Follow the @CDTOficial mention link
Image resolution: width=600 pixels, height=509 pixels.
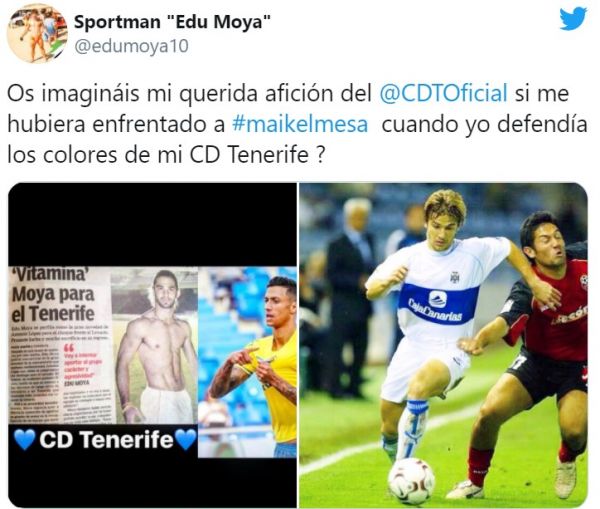pos(443,93)
